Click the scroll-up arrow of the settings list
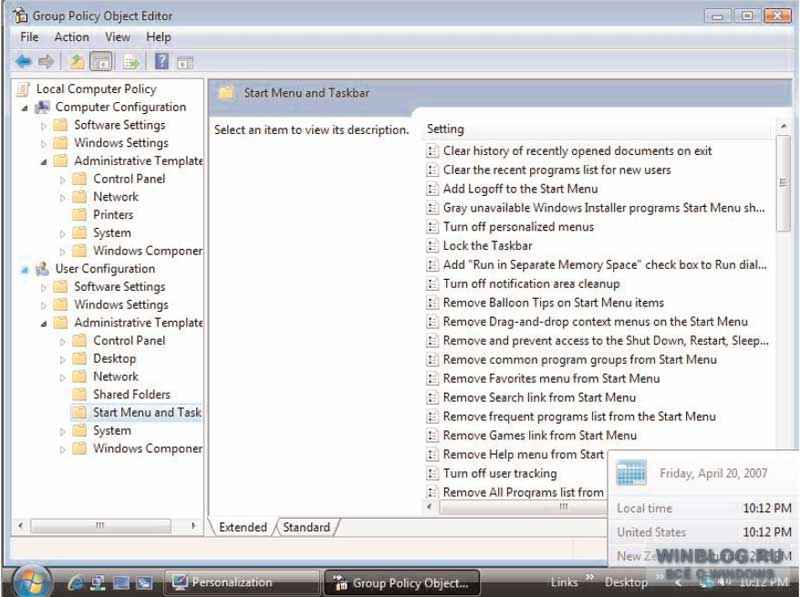Image resolution: width=800 pixels, height=597 pixels. point(783,126)
